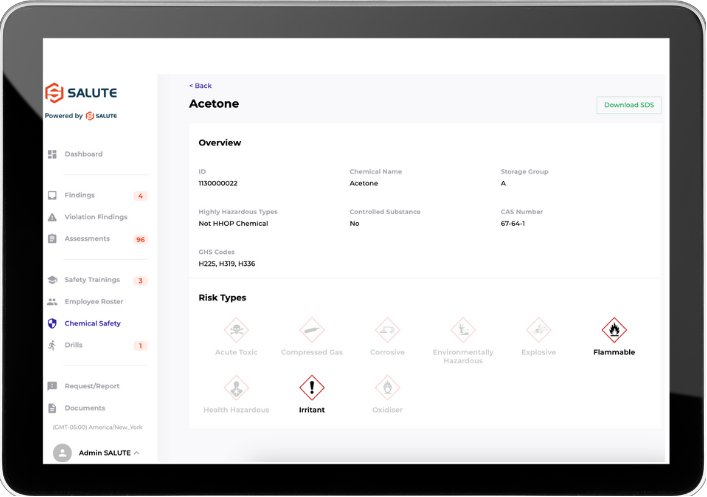Viewport: 707px width, 497px height.
Task: Click the Irritant risk label
Action: point(312,410)
